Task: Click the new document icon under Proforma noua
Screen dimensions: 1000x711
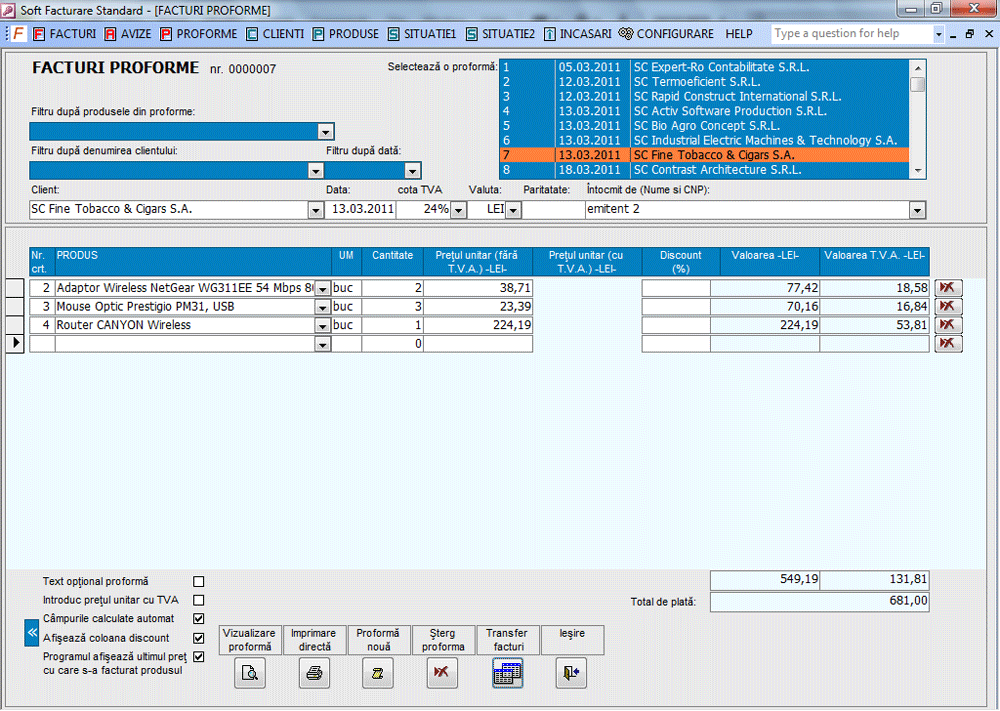Action: (378, 673)
